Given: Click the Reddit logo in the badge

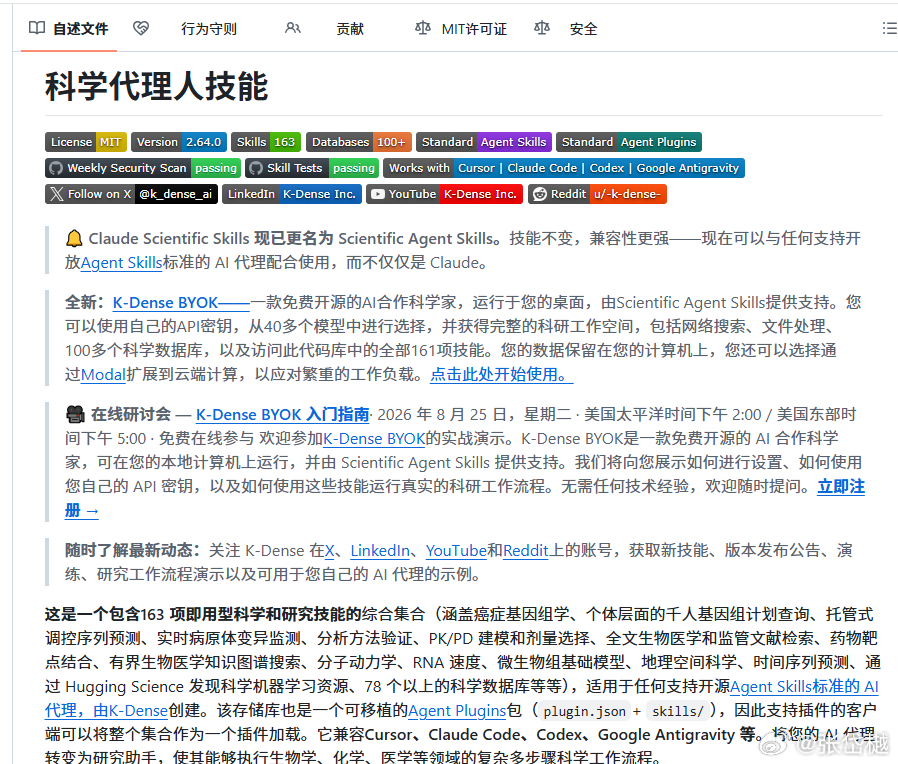Looking at the screenshot, I should (x=539, y=194).
